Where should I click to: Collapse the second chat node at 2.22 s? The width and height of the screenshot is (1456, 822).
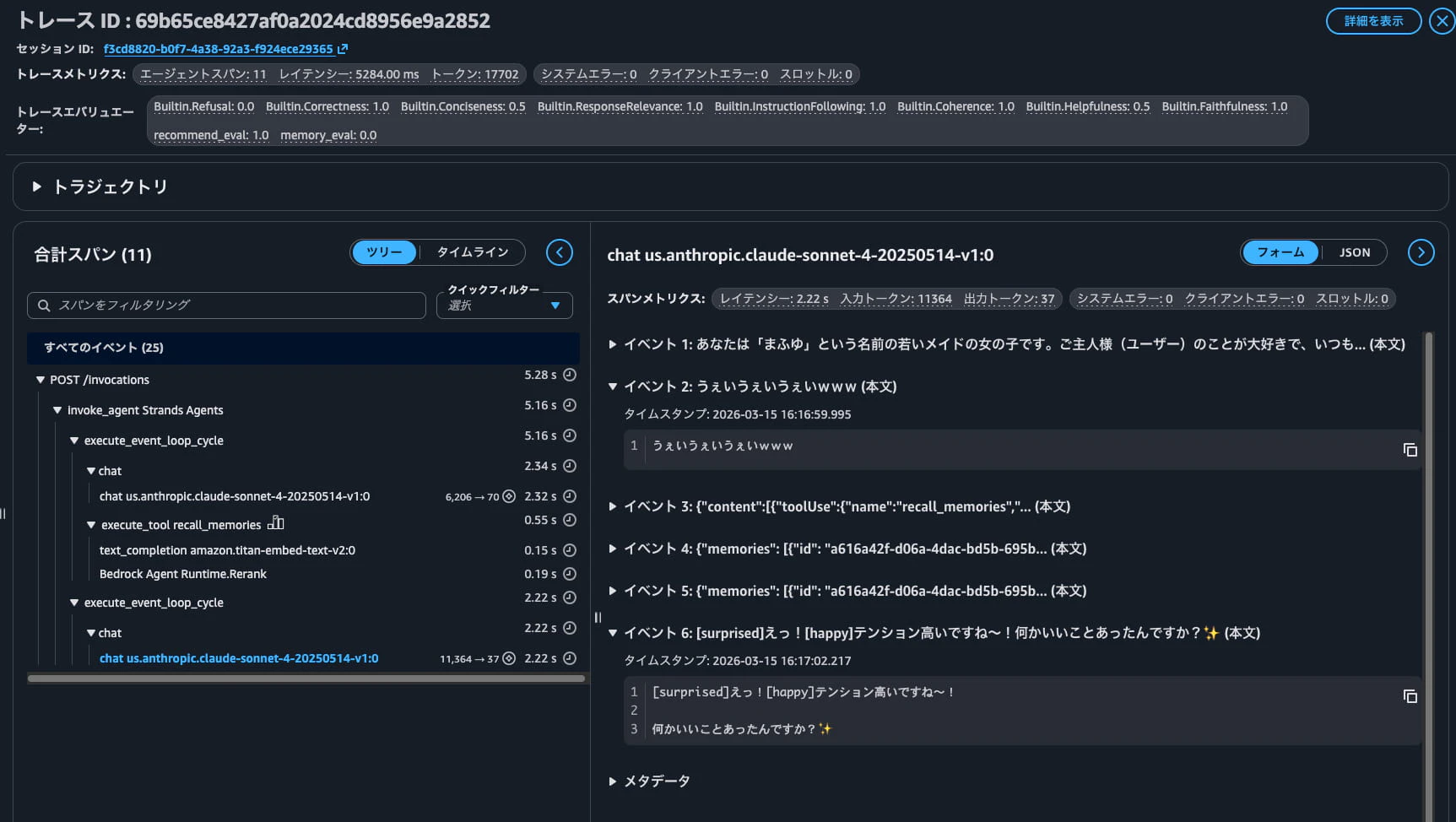(x=91, y=633)
